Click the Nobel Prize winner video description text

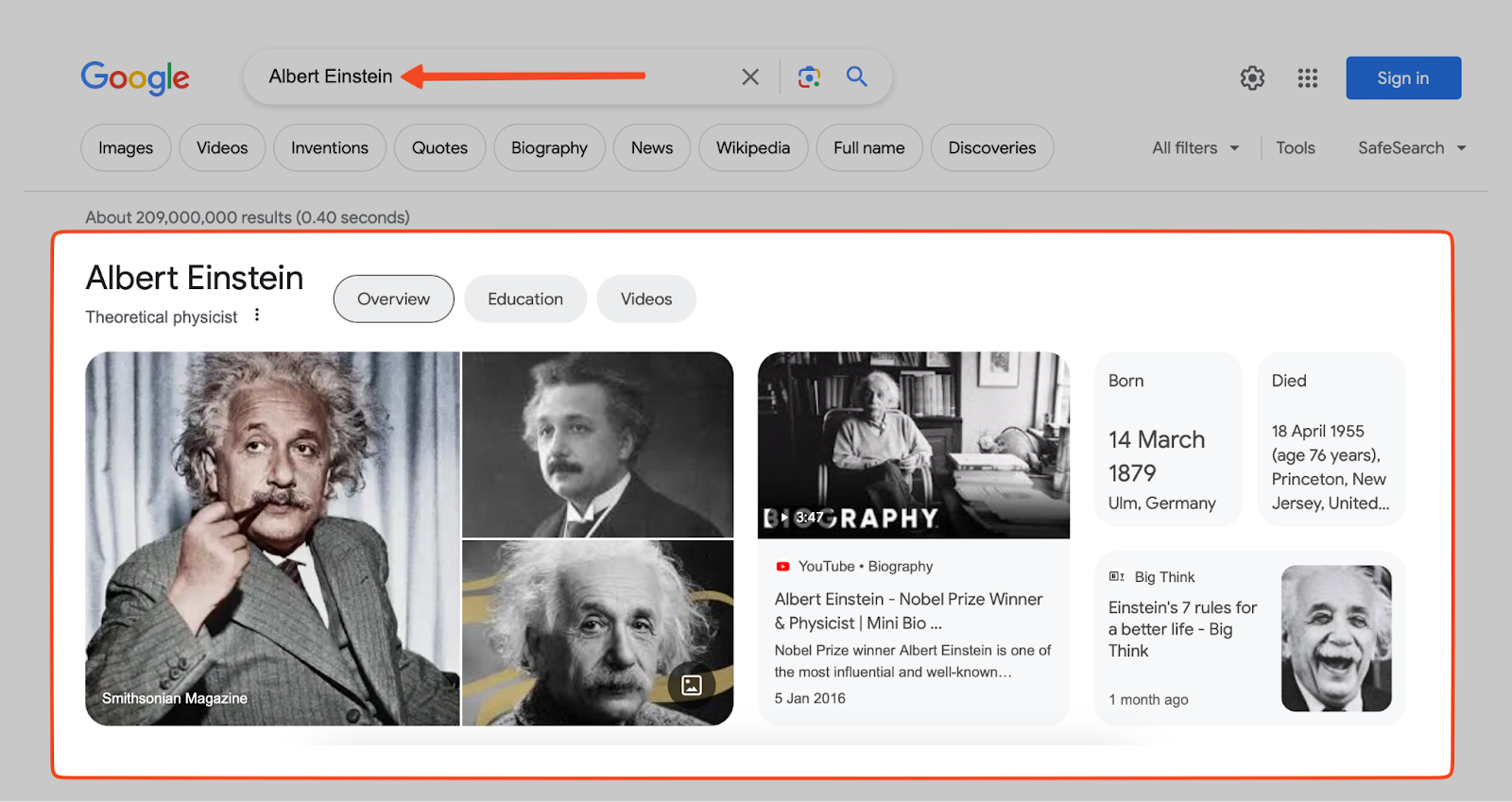pos(913,661)
